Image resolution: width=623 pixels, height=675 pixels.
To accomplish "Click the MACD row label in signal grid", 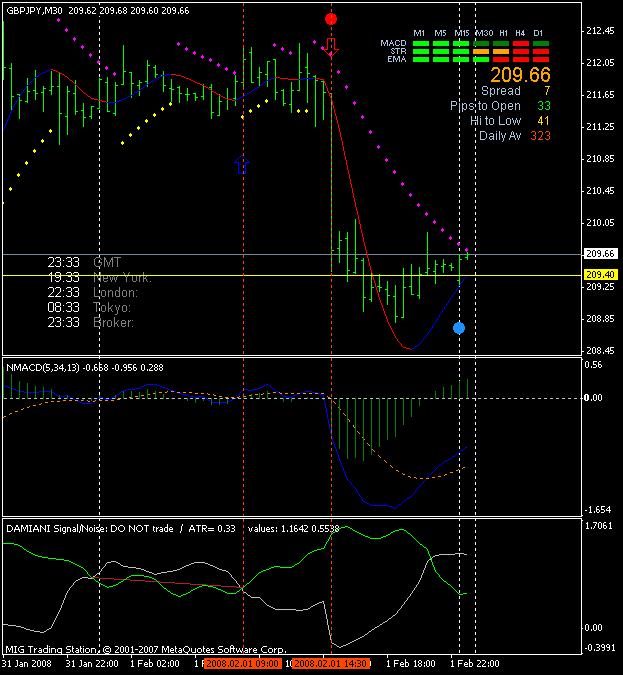I will point(393,43).
